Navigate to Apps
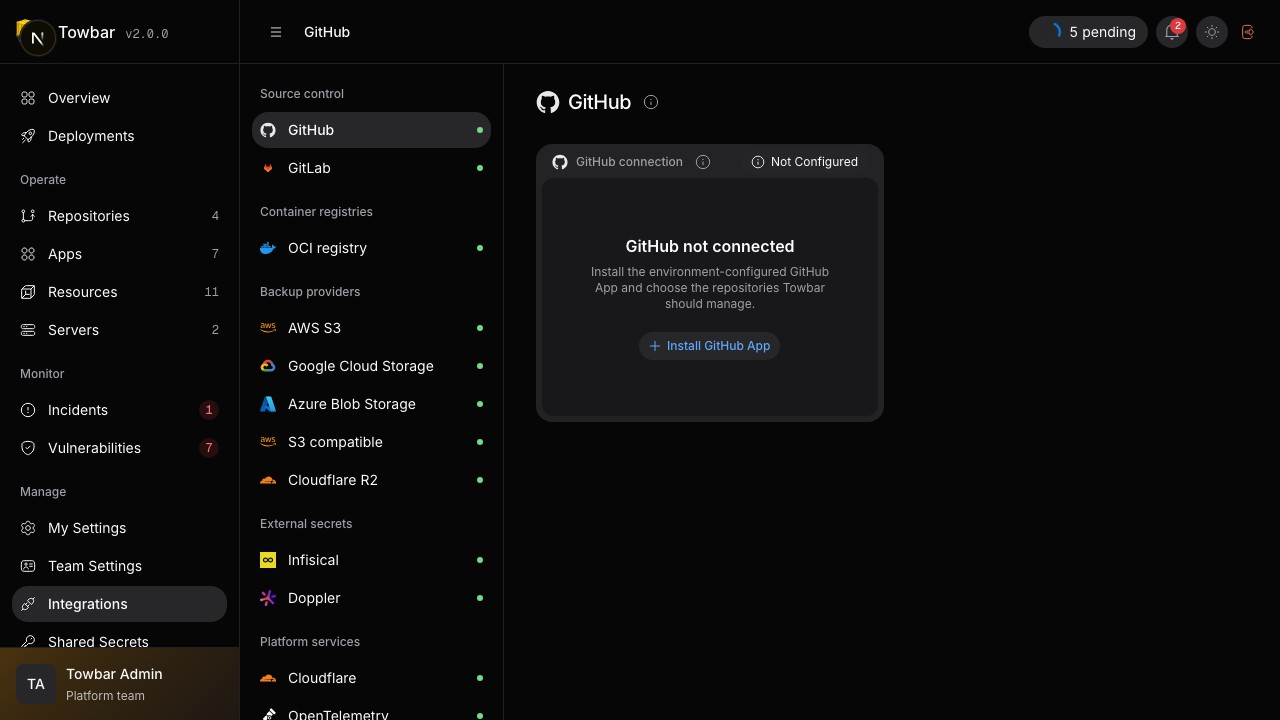Viewport: 1280px width, 720px height. 119,254
